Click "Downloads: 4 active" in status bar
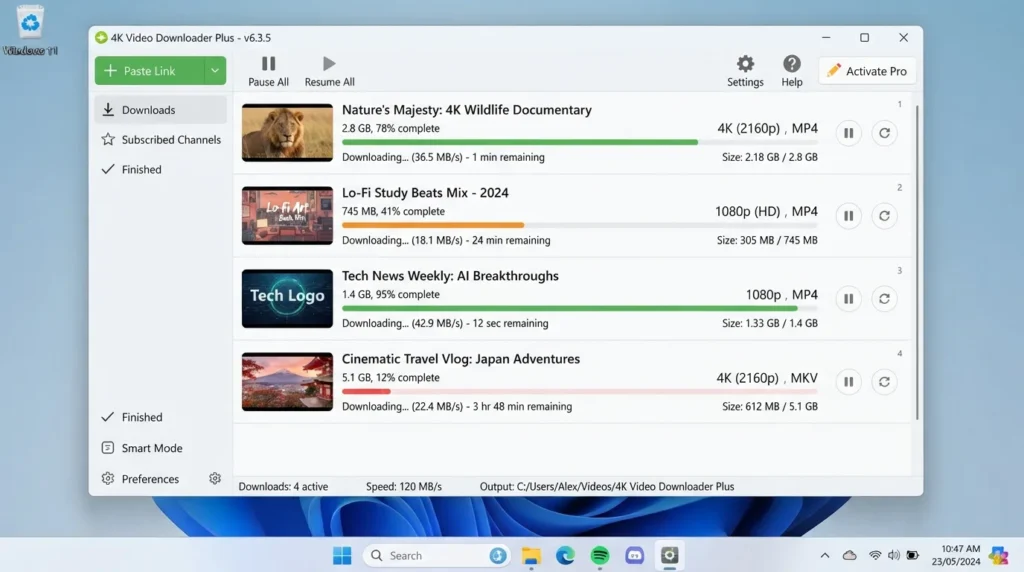Image resolution: width=1024 pixels, height=572 pixels. coord(283,486)
